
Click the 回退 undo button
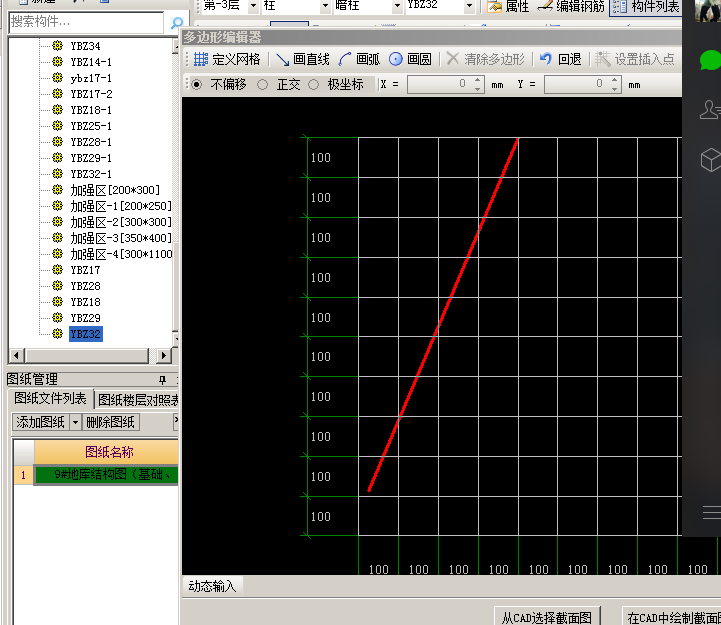560,59
